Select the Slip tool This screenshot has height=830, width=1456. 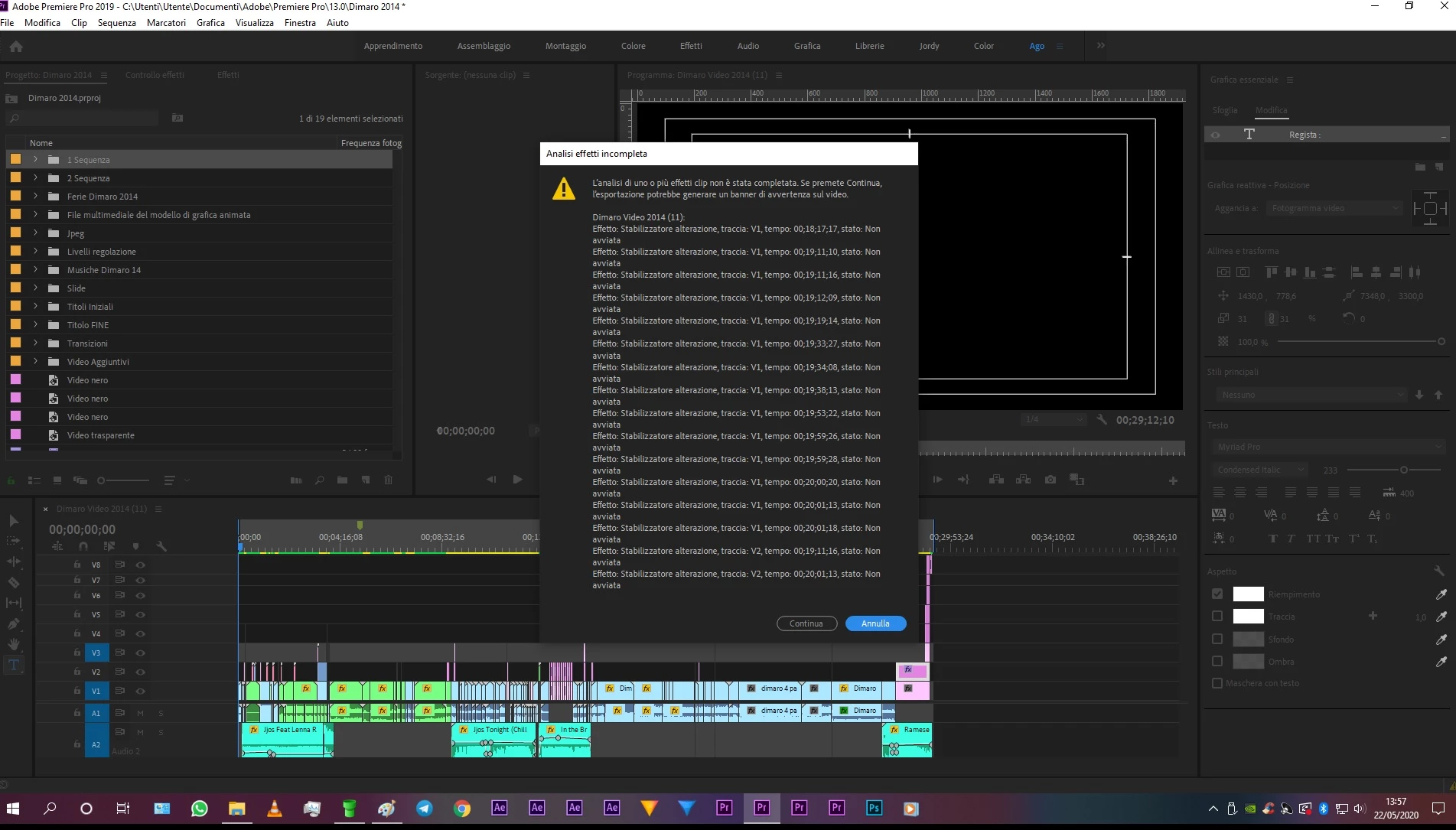pyautogui.click(x=14, y=603)
